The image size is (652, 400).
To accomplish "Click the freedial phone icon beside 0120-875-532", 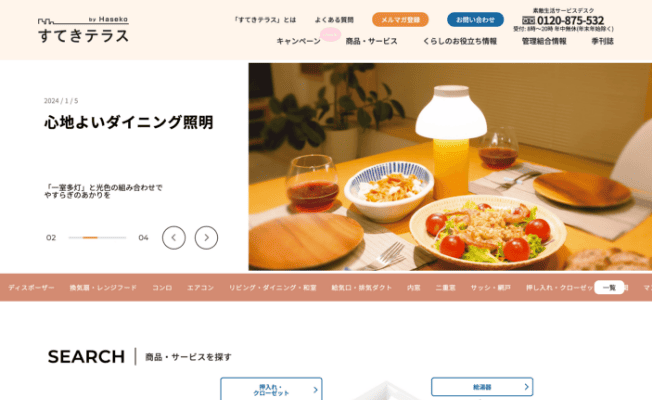I will tap(528, 20).
